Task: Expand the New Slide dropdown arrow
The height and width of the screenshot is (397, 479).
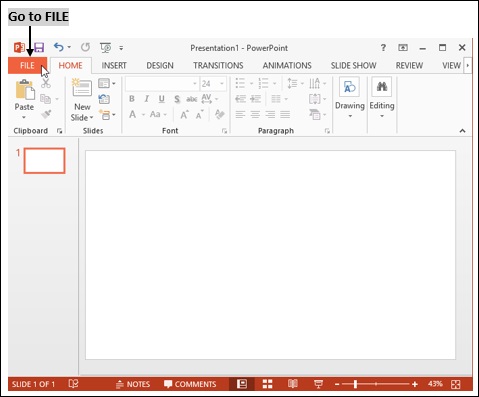Action: (91, 118)
